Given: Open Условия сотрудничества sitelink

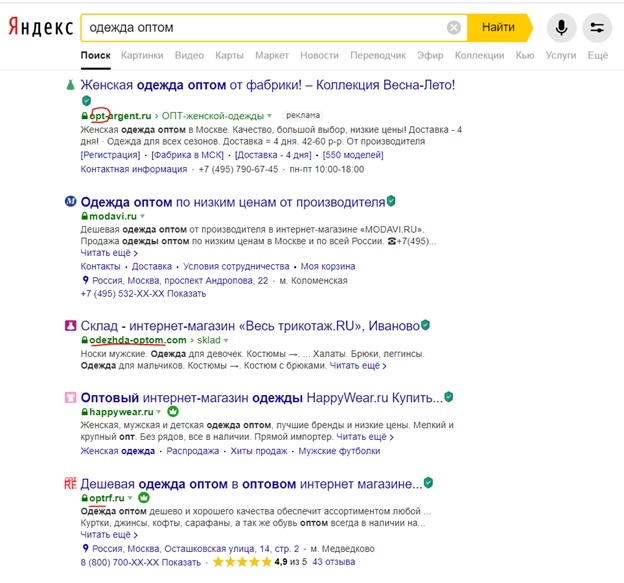Looking at the screenshot, I should [x=236, y=266].
